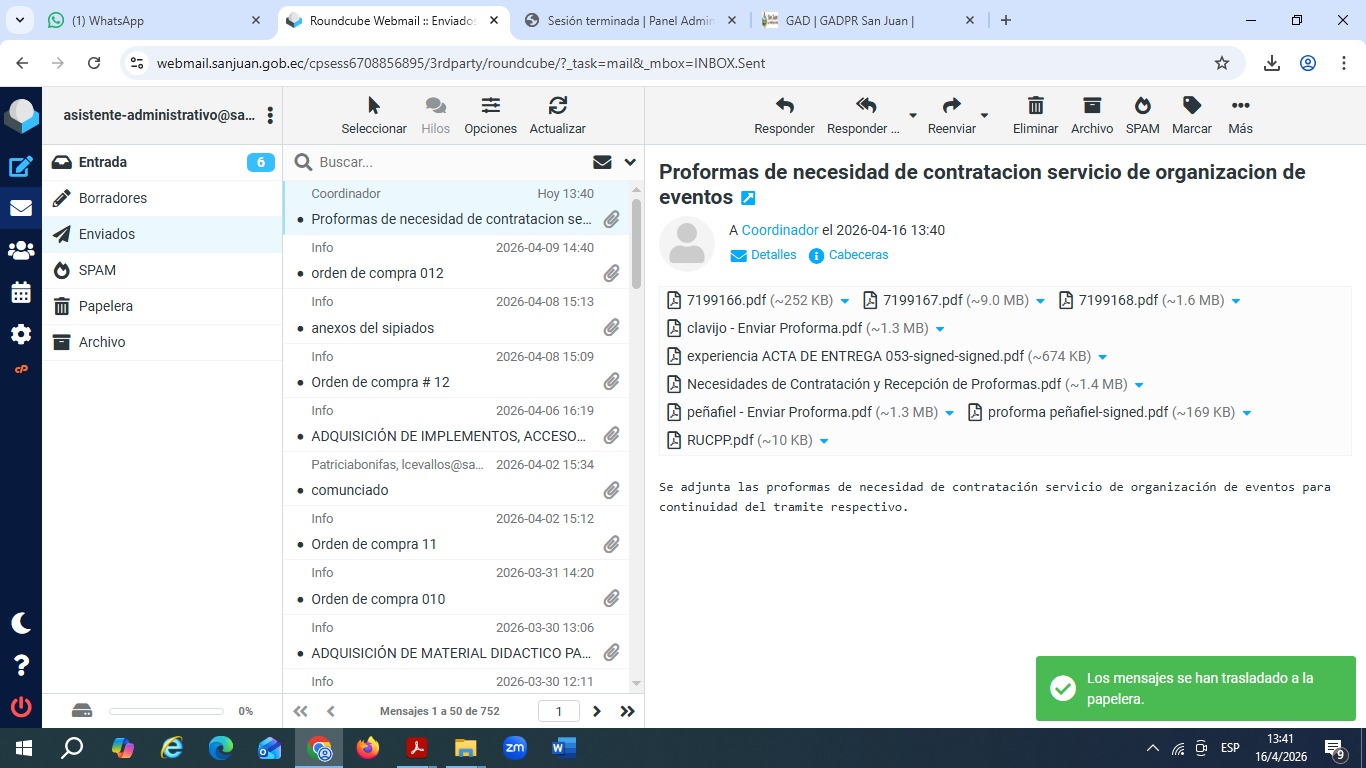Click the Actualizar refresh icon
This screenshot has width=1366, height=768.
tap(557, 106)
